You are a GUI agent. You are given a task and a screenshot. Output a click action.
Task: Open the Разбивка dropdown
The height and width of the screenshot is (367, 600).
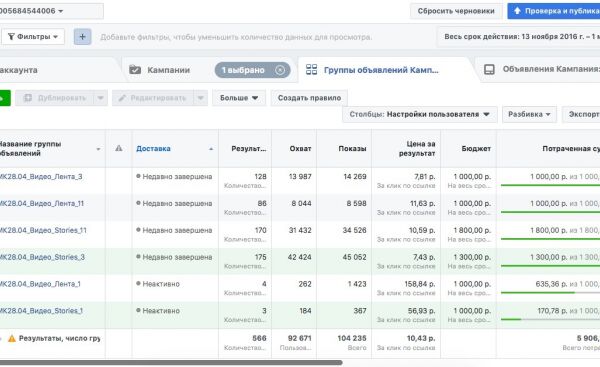tap(529, 114)
